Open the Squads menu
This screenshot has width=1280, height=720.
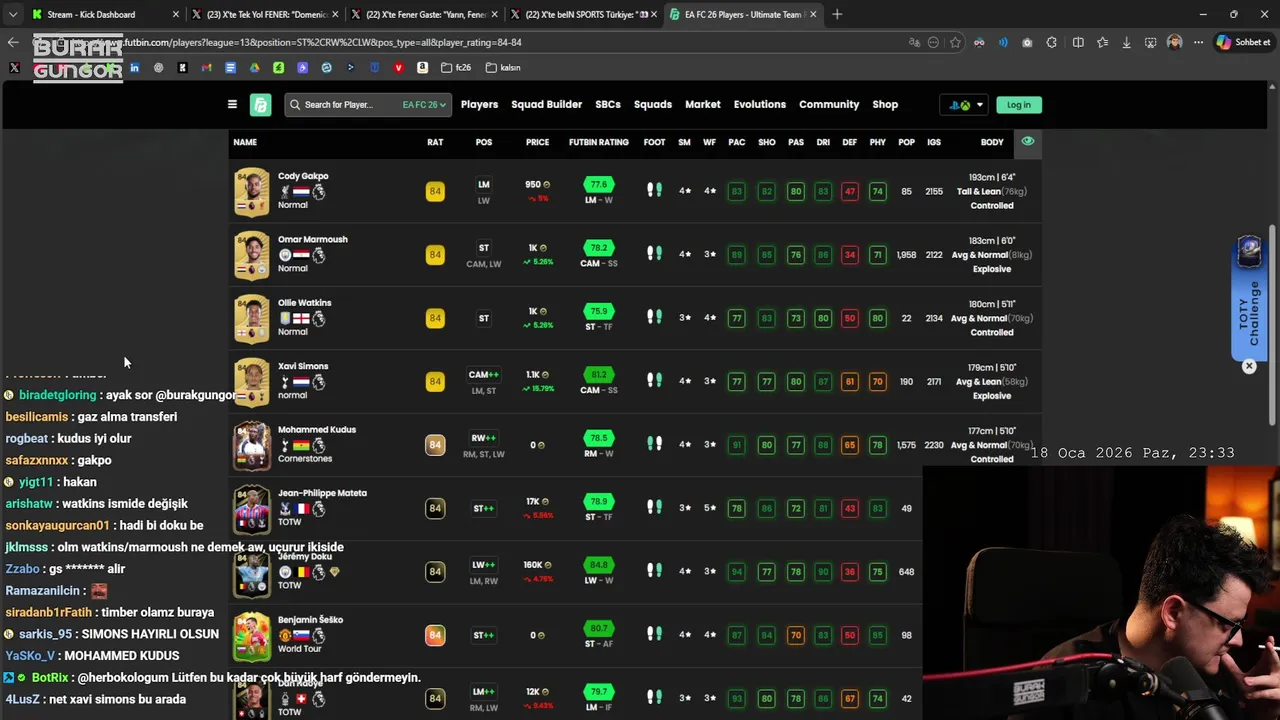[653, 104]
